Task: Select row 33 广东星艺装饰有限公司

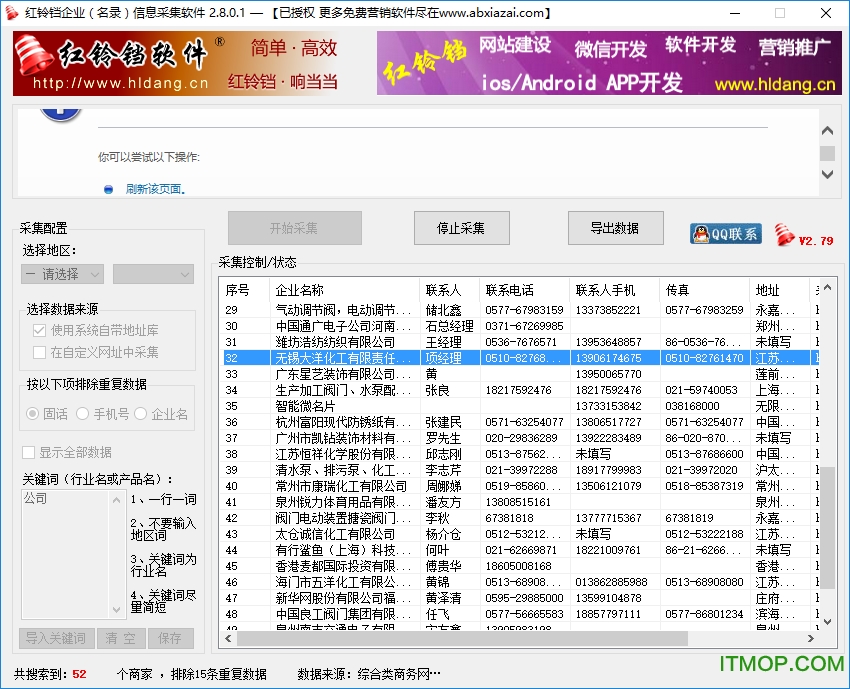Action: (x=520, y=374)
